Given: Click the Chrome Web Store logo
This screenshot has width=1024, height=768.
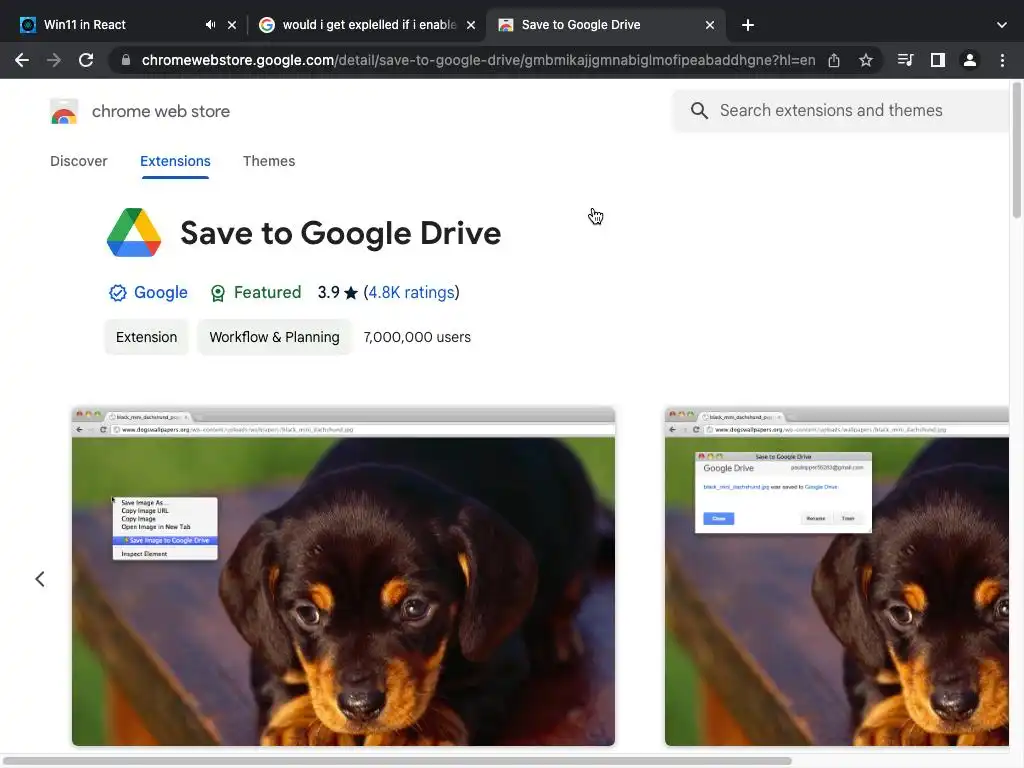Looking at the screenshot, I should click(64, 112).
